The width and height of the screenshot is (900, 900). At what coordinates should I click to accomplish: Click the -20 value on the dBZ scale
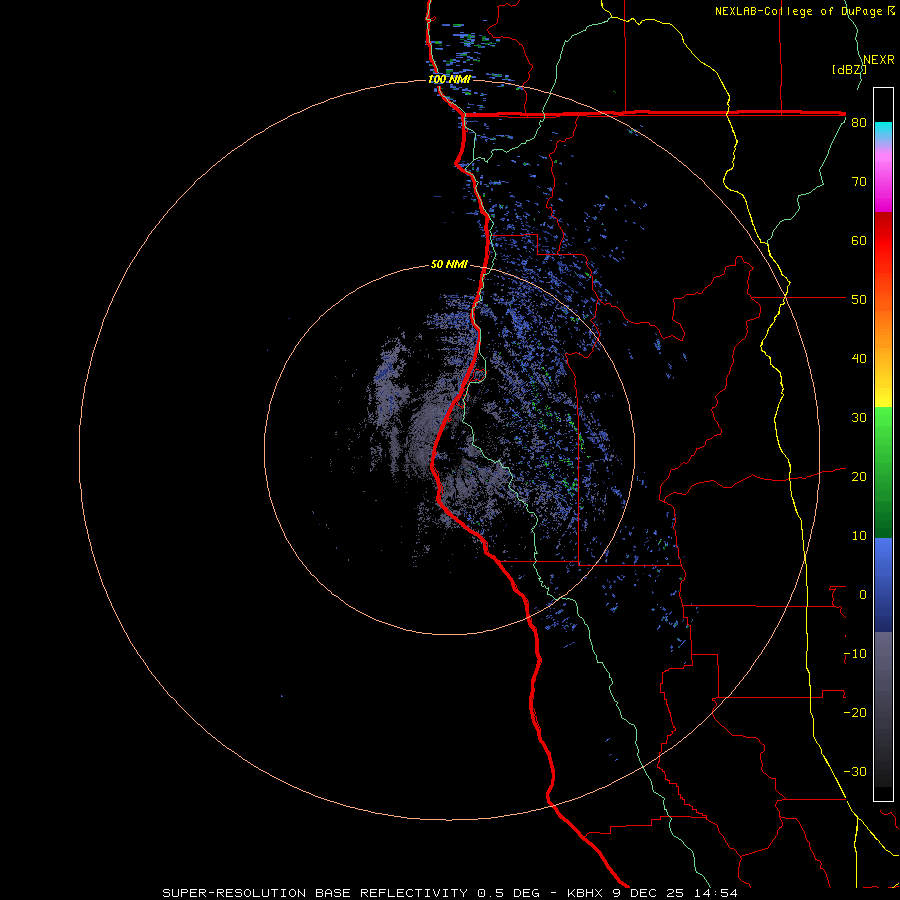(x=855, y=712)
